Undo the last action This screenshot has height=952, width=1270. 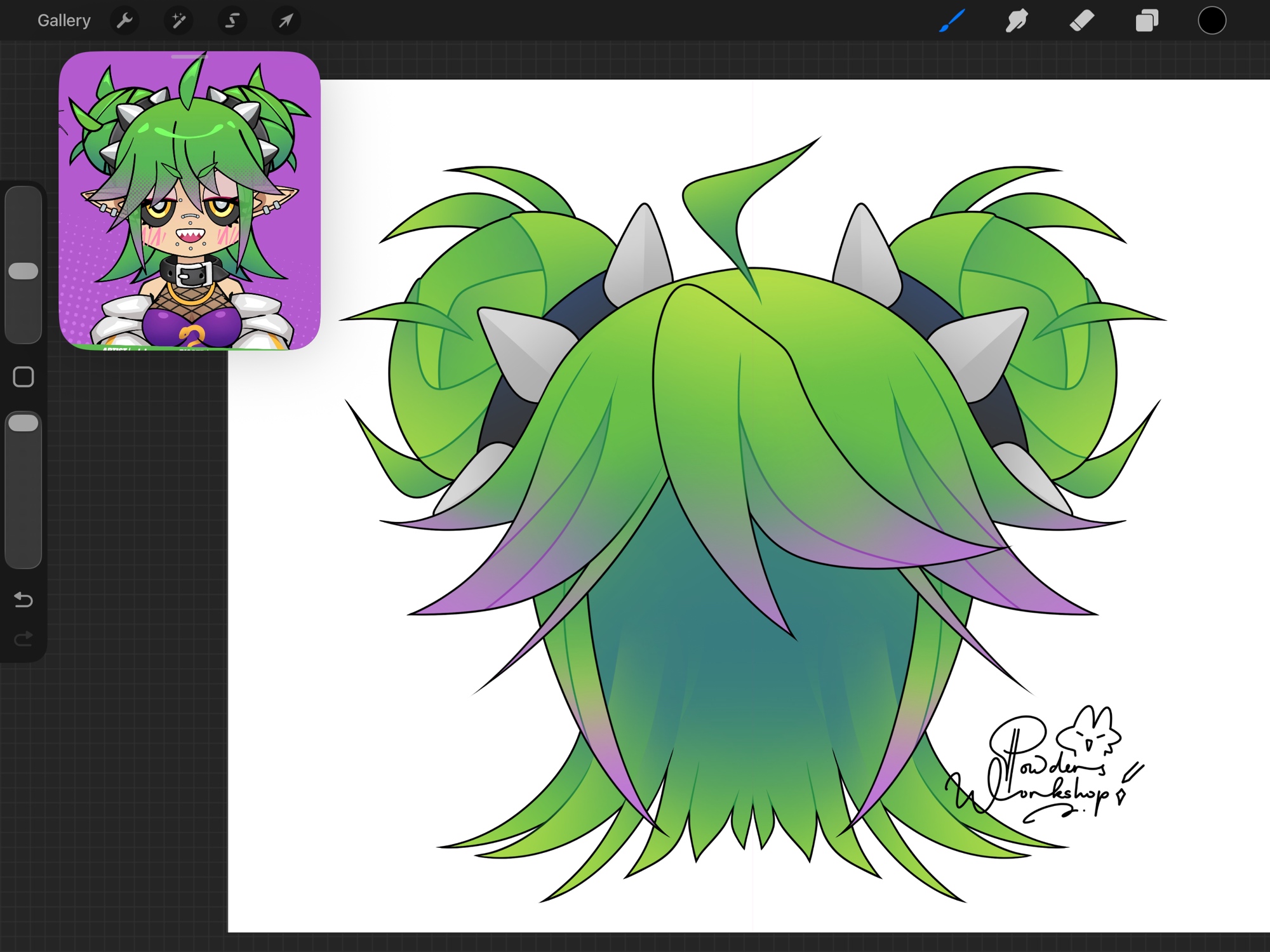pos(23,600)
